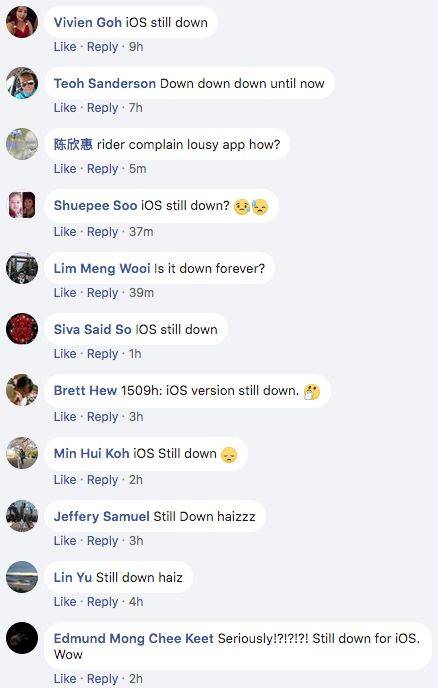Reply to Brett Hew's comment
The height and width of the screenshot is (688, 438).
pyautogui.click(x=103, y=416)
